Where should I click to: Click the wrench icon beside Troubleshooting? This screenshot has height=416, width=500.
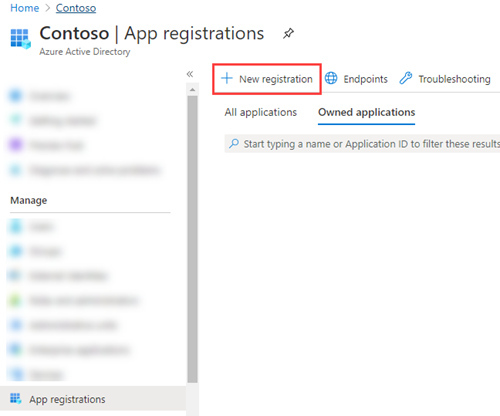click(406, 78)
